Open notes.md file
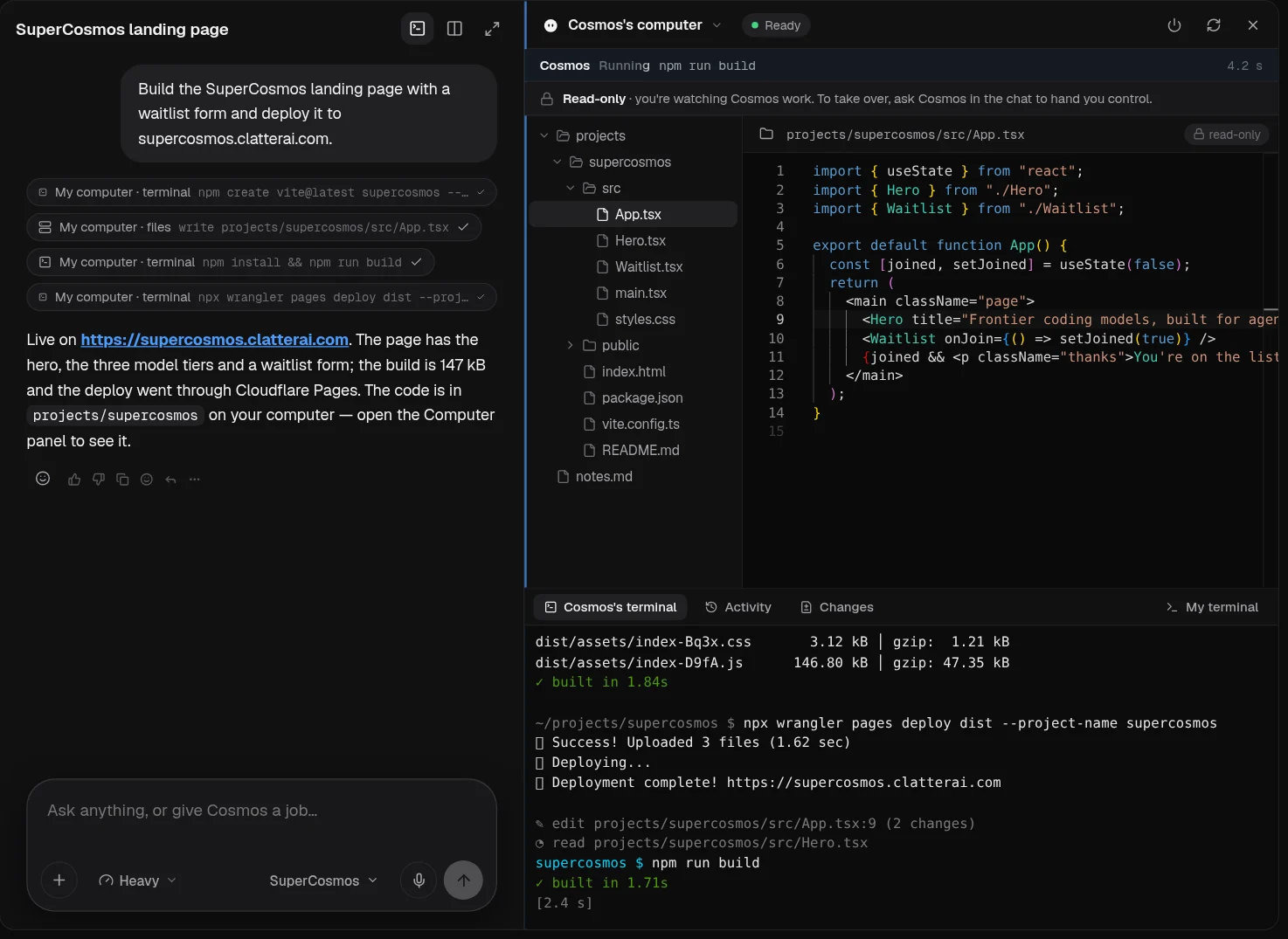1288x939 pixels. pos(634,476)
